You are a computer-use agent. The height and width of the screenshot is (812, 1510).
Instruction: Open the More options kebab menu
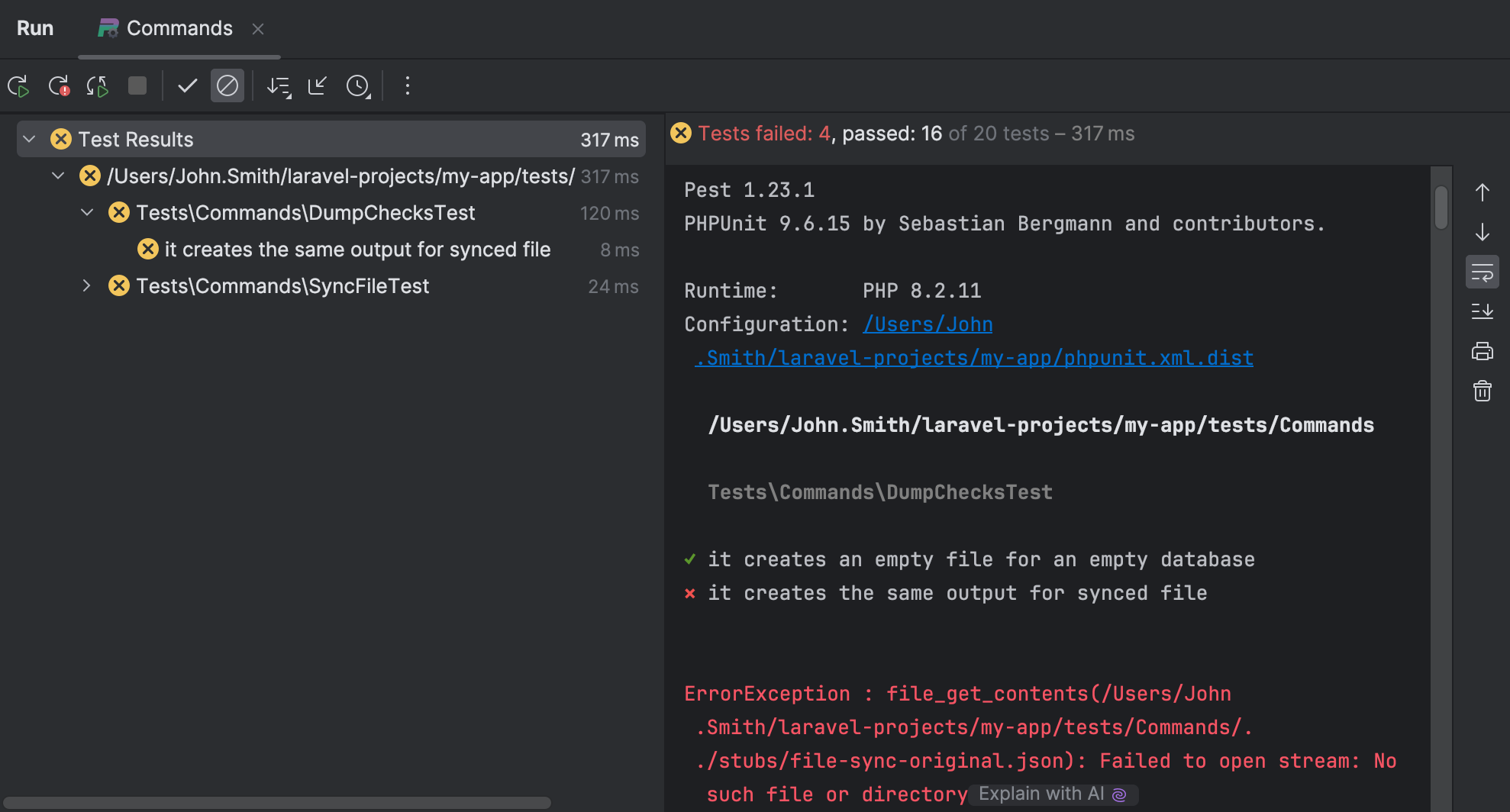tap(408, 85)
